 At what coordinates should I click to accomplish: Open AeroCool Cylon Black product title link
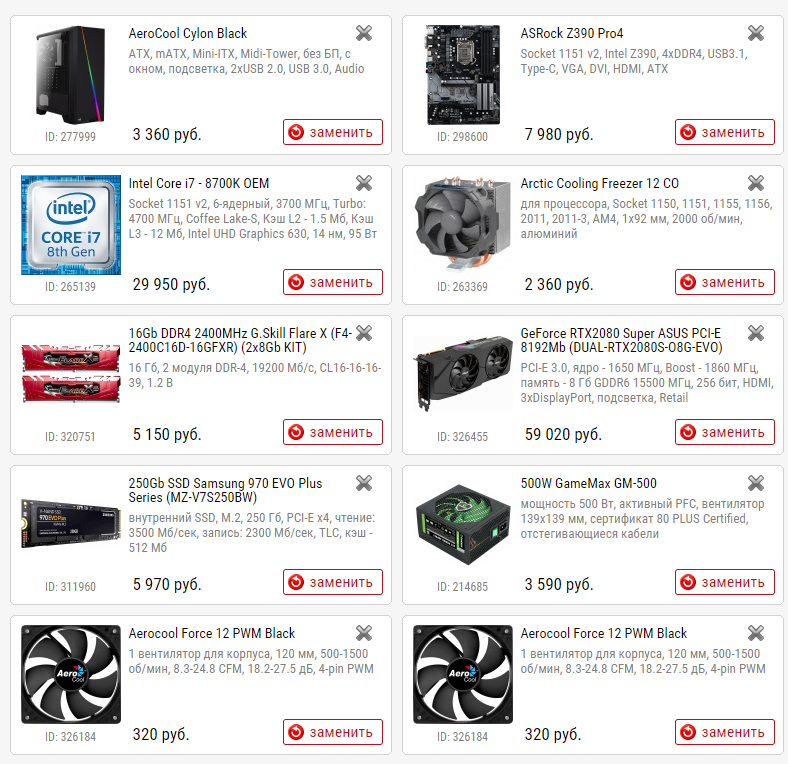tap(187, 33)
